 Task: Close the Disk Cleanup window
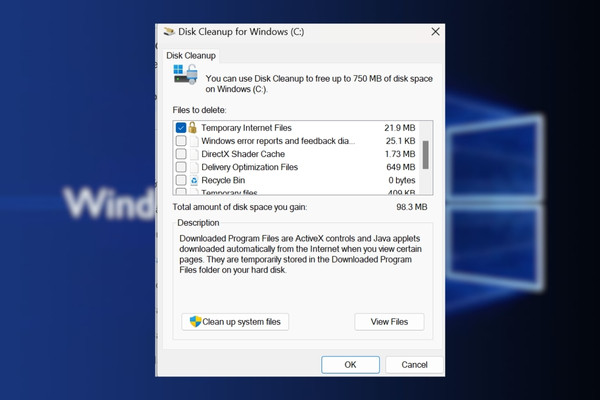(435, 32)
